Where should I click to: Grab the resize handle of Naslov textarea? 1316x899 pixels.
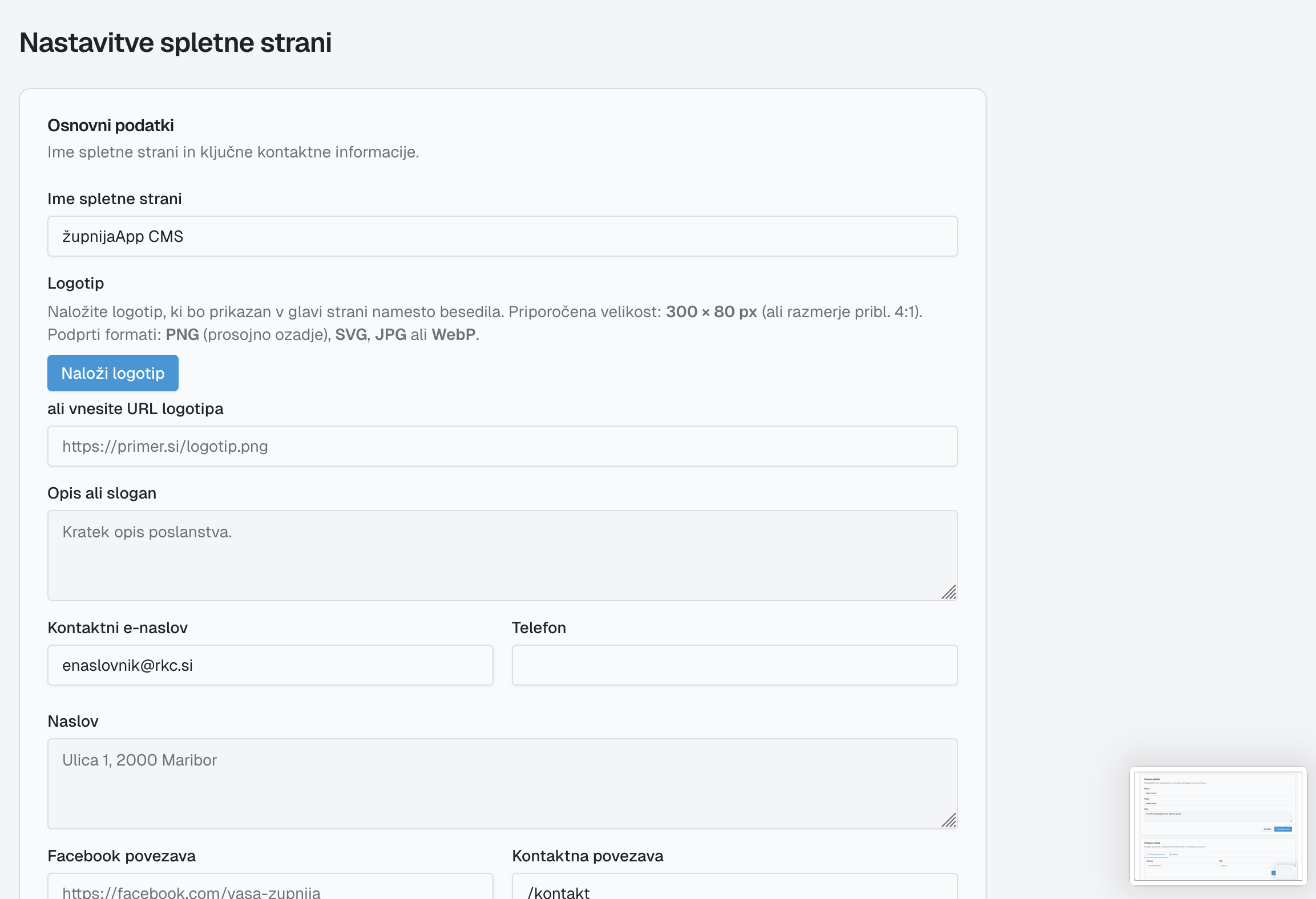point(949,821)
